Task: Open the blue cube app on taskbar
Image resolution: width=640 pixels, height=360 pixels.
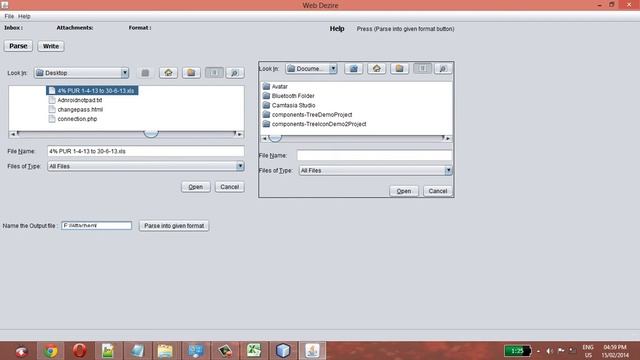Action: [283, 351]
